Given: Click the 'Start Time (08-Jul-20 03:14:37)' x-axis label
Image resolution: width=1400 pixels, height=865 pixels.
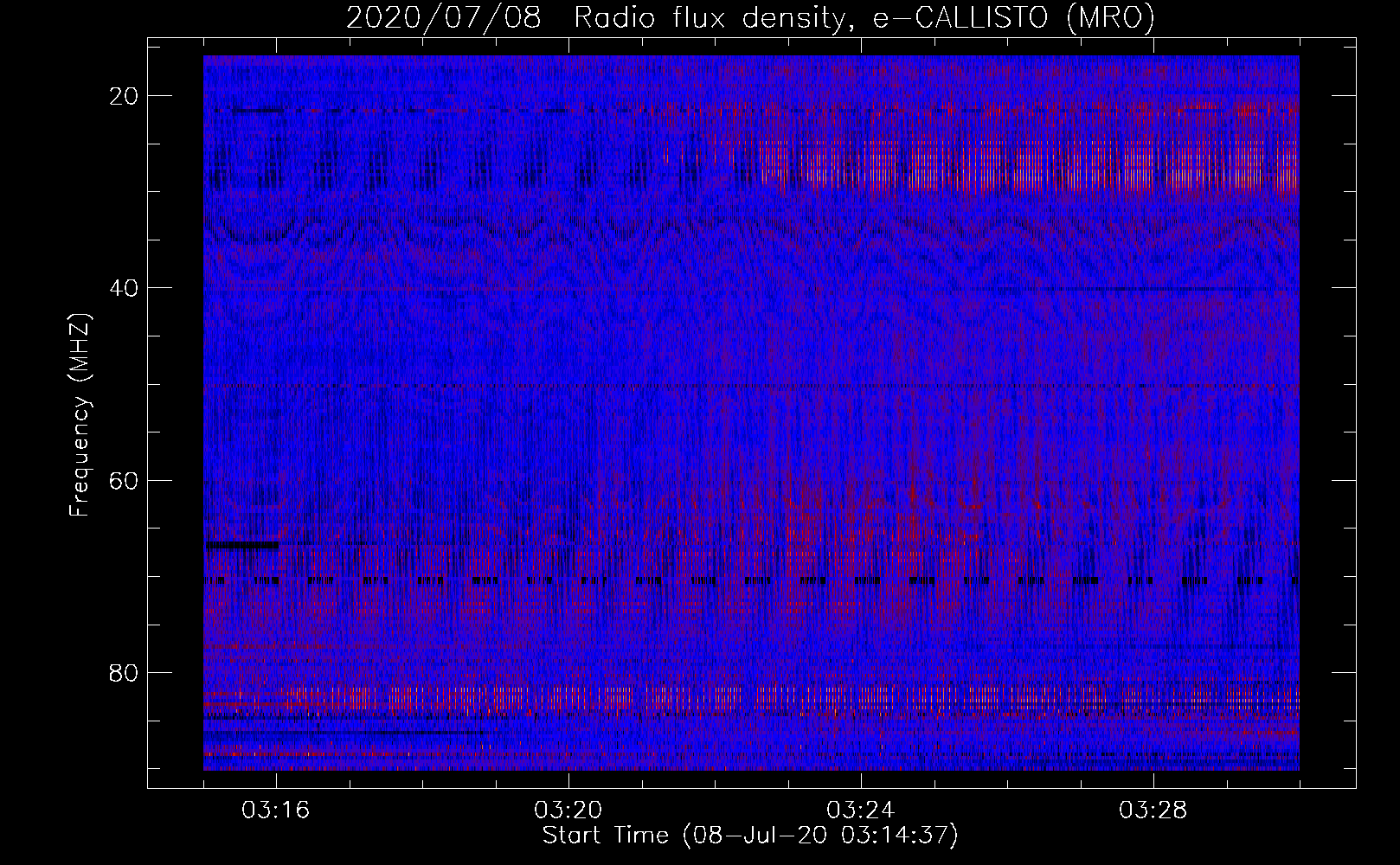Looking at the screenshot, I should (x=750, y=836).
